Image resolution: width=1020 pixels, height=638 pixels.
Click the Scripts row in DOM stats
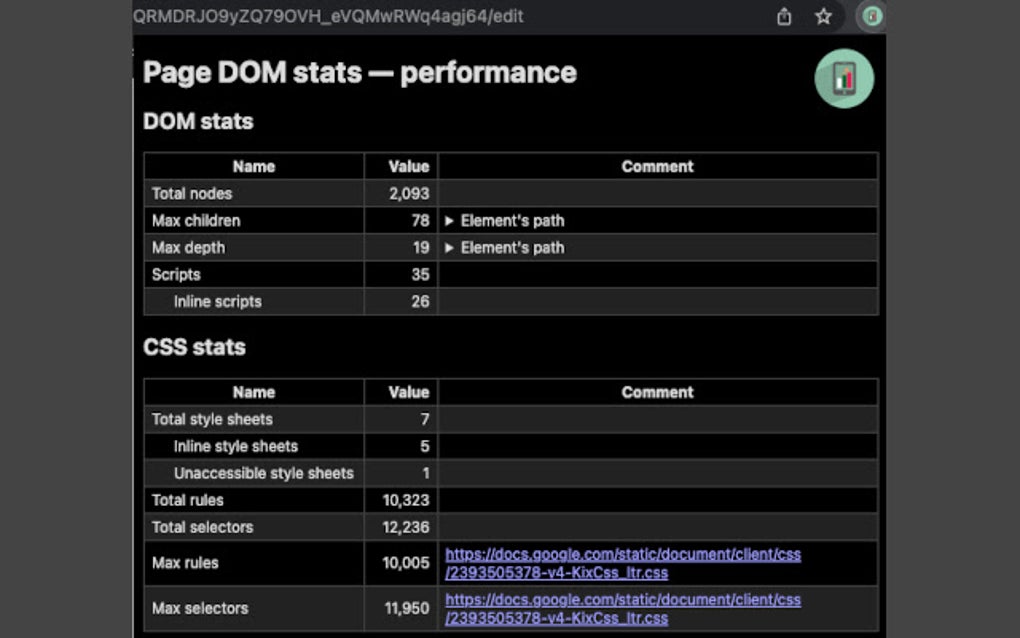click(253, 274)
